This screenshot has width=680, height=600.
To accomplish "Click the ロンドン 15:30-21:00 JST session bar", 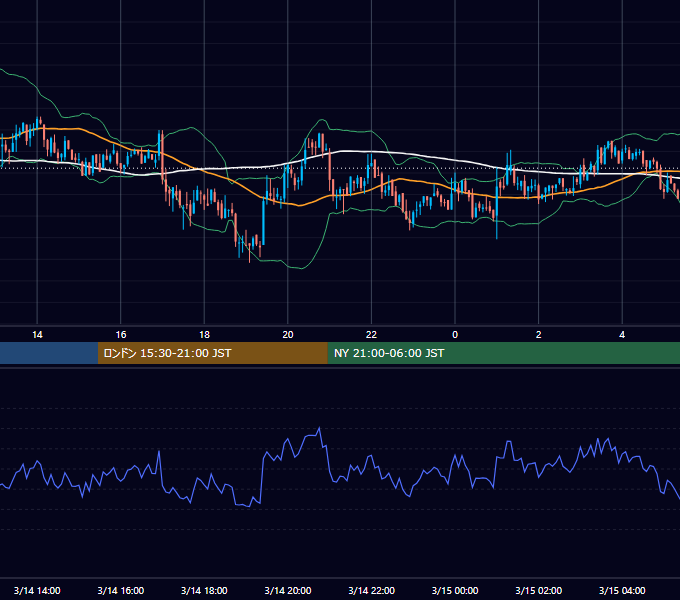I will coord(212,353).
